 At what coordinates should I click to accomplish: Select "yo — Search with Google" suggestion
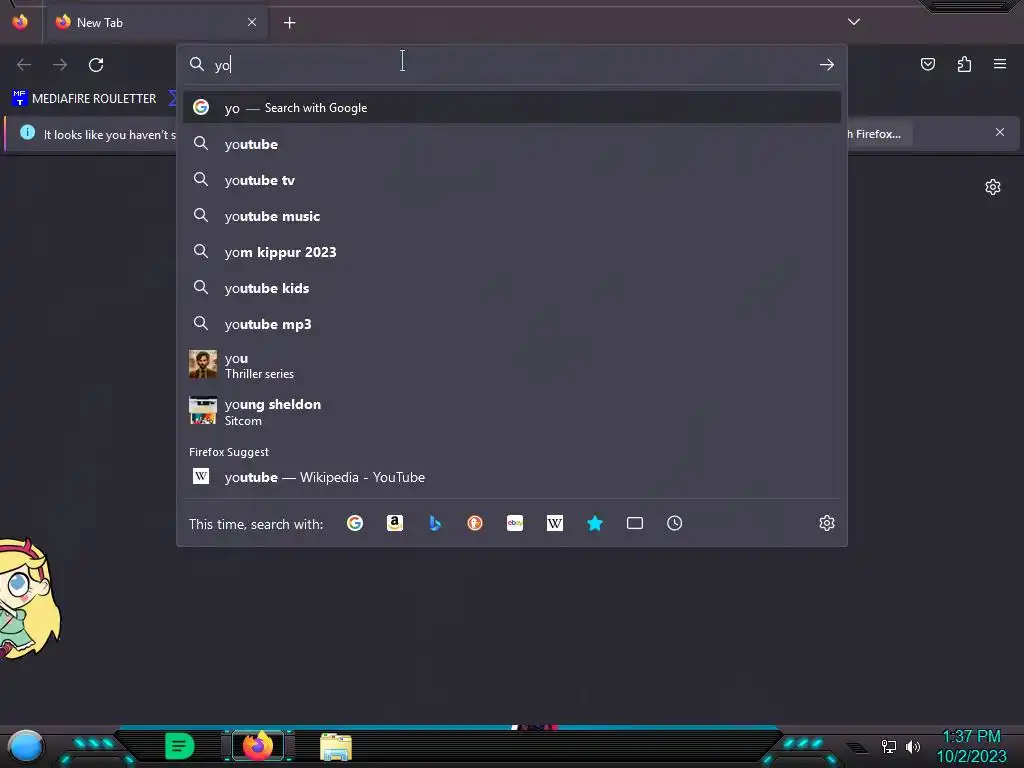point(512,108)
